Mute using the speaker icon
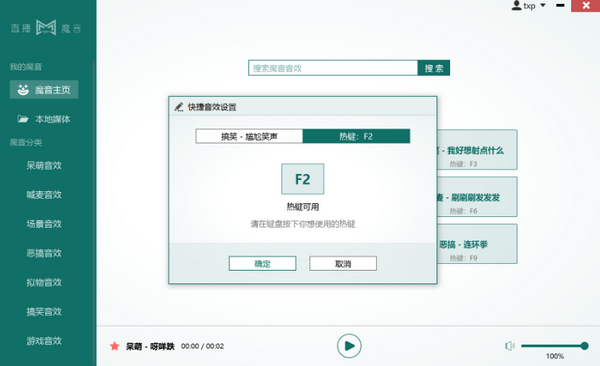Screen dimensions: 600x366 coord(510,346)
